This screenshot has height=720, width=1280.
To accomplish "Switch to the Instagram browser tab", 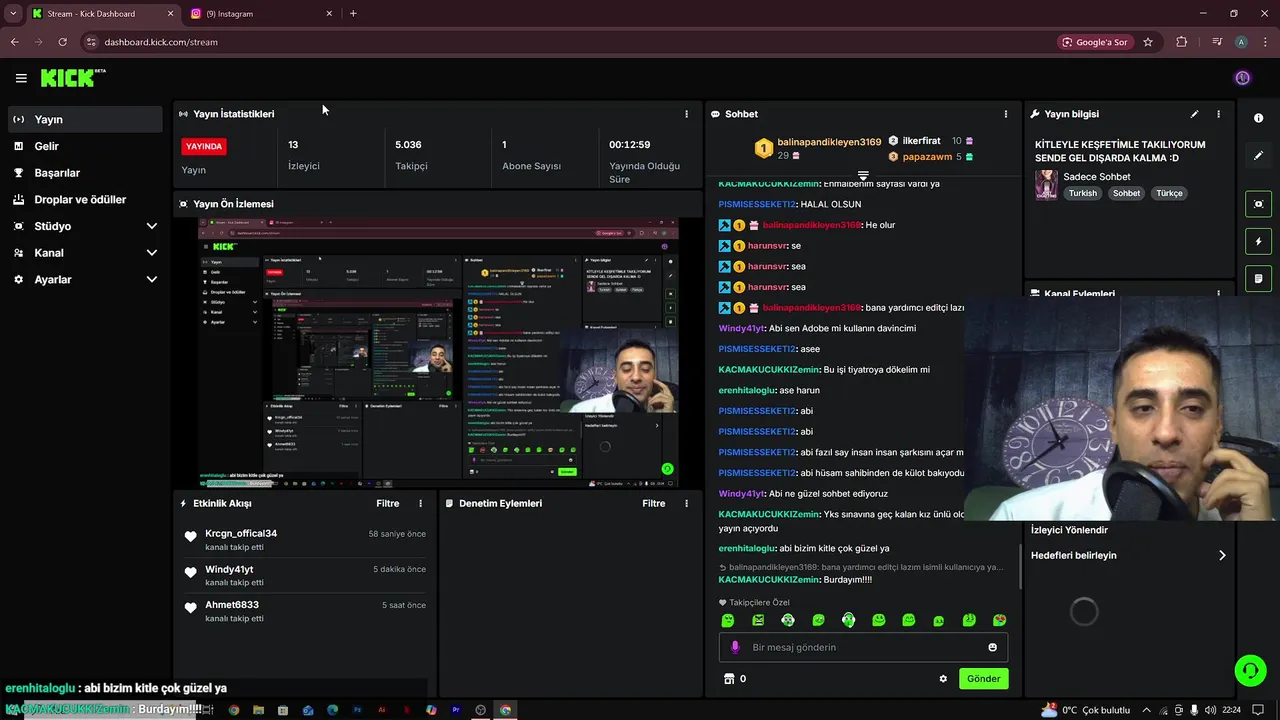I will tap(260, 14).
